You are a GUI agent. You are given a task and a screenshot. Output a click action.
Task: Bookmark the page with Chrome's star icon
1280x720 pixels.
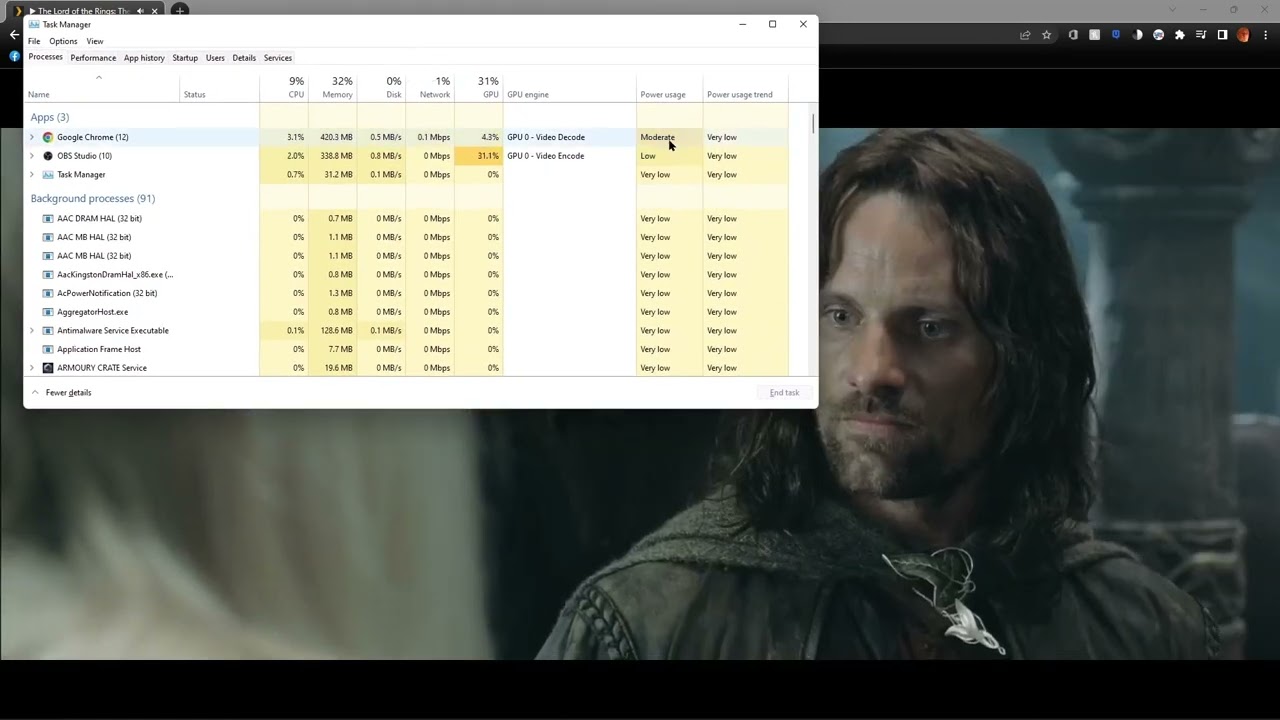1046,35
